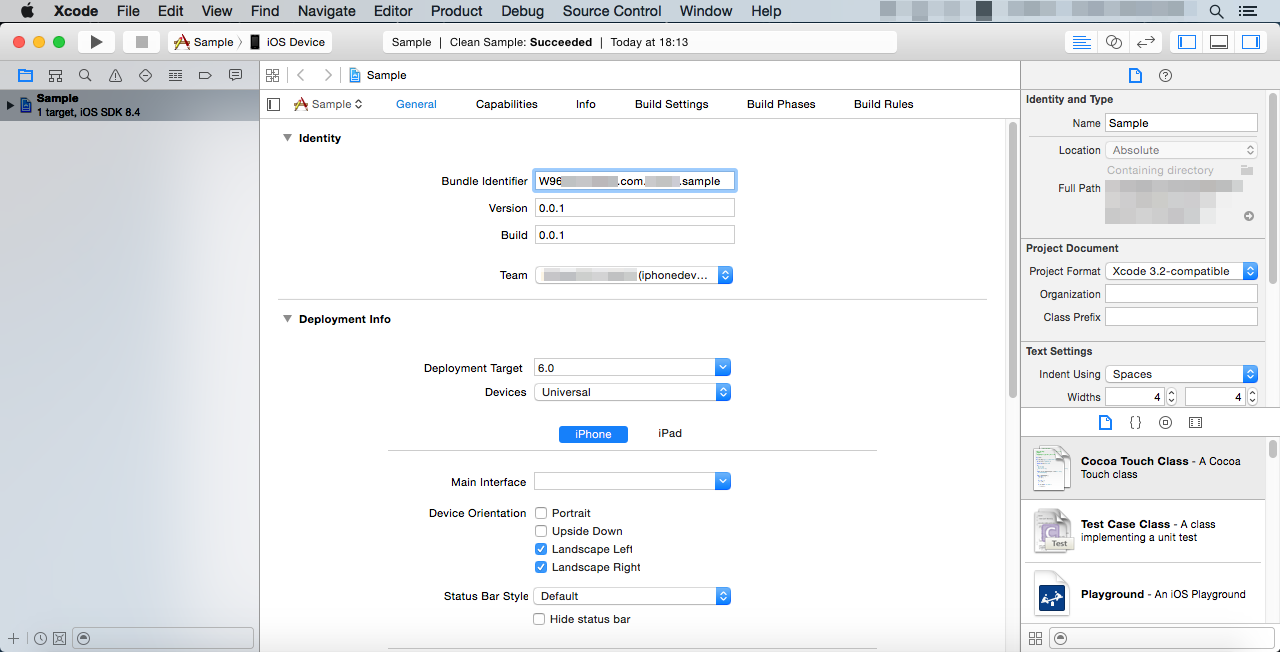This screenshot has width=1280, height=652.
Task: Switch to the Capabilities tab
Action: (507, 104)
